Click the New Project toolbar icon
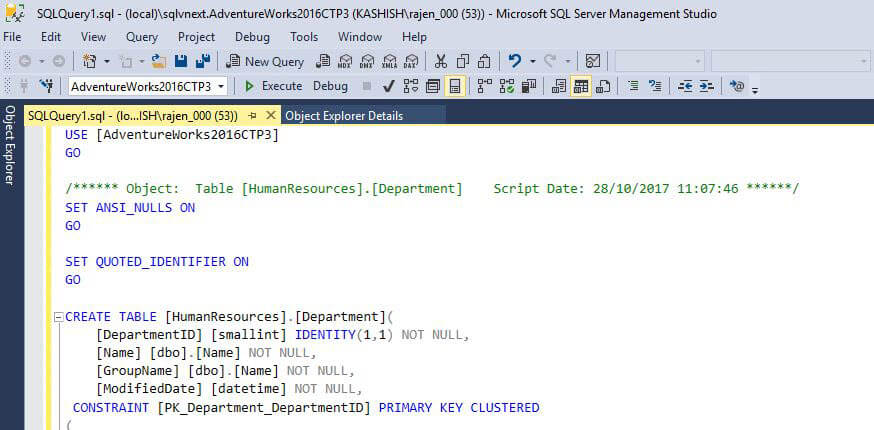The width and height of the screenshot is (874, 430). (x=89, y=61)
